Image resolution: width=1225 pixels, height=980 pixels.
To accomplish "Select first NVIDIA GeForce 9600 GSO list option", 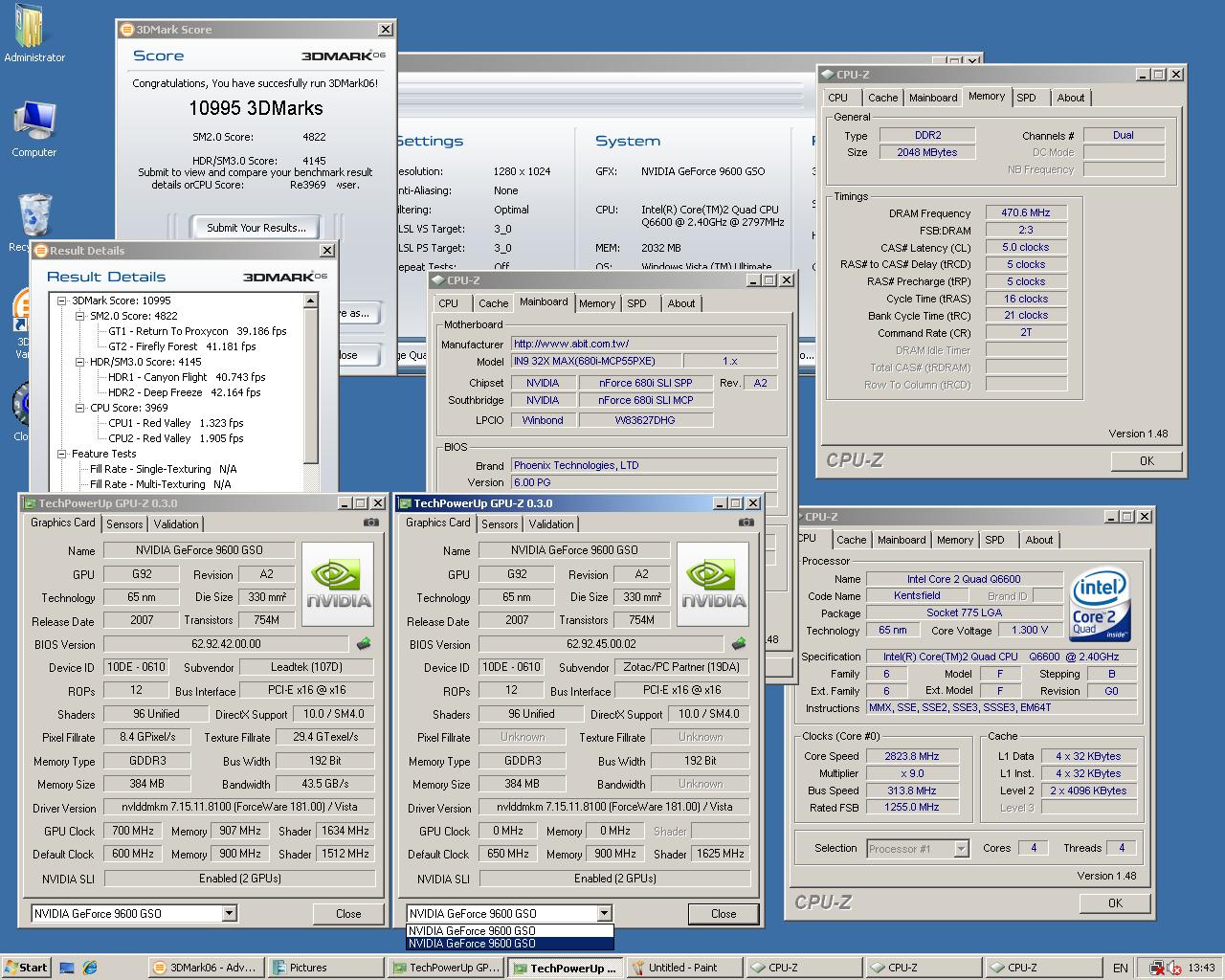I will pos(510,930).
